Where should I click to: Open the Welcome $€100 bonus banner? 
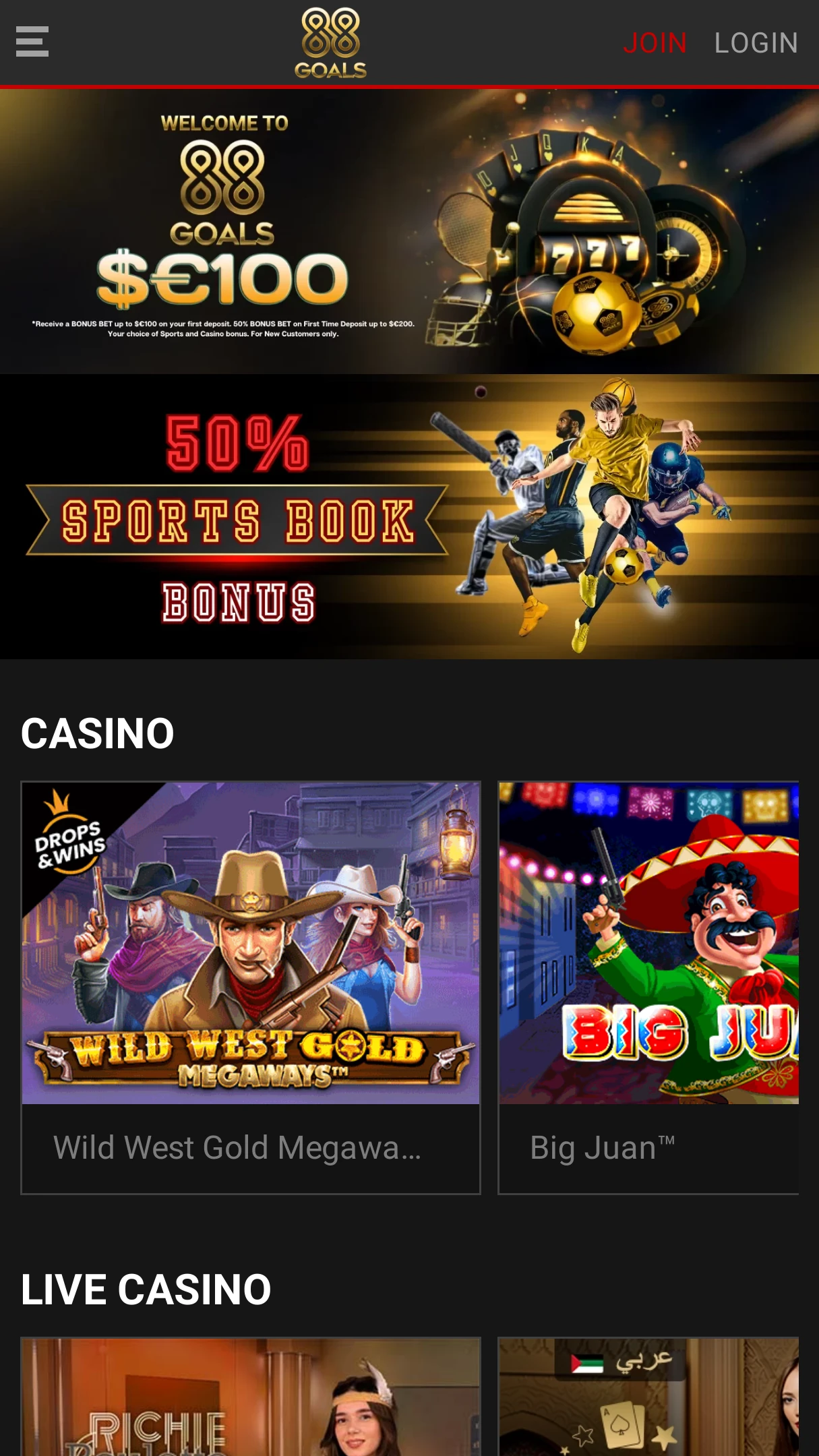coord(409,231)
